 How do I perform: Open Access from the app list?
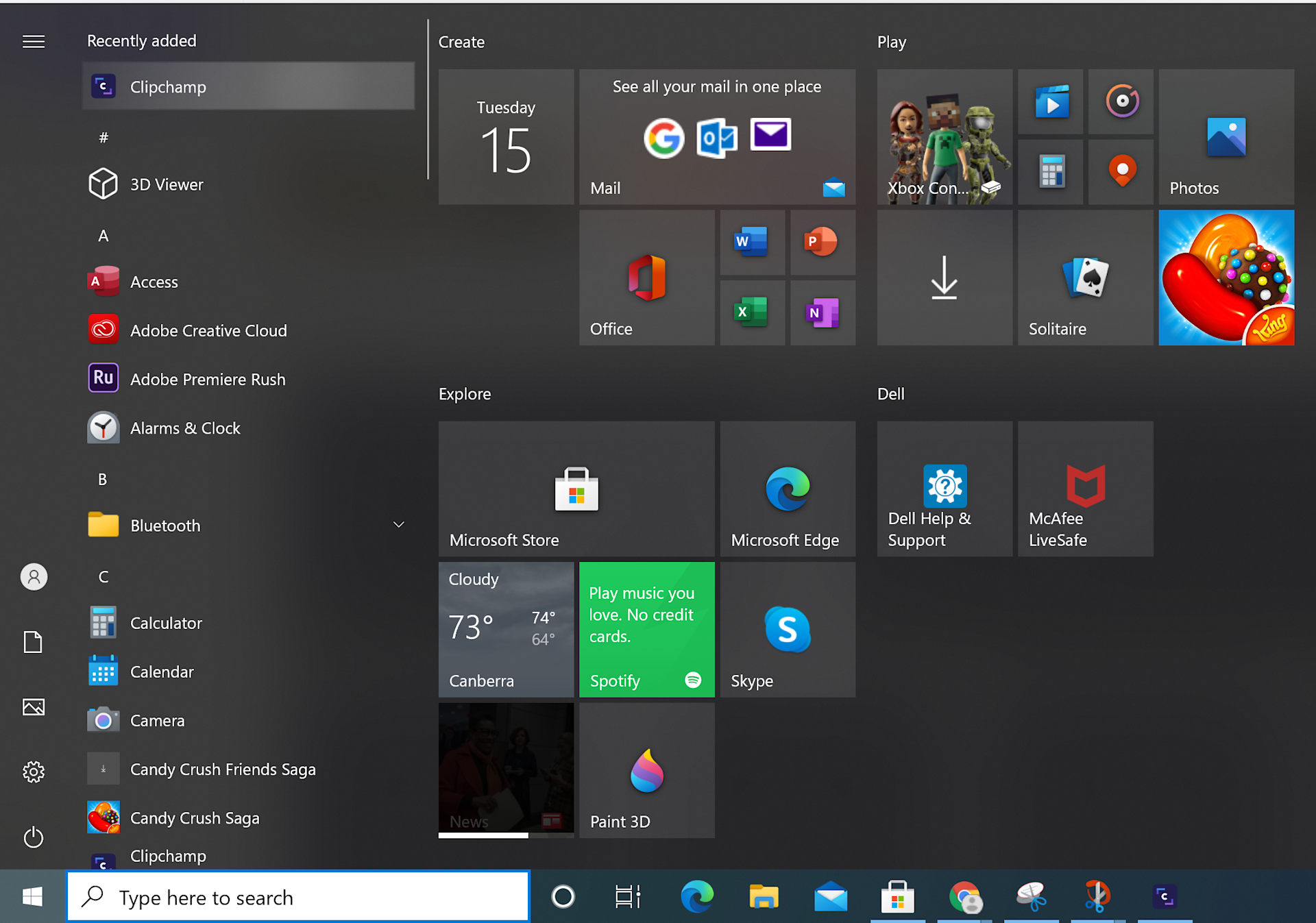pos(248,282)
